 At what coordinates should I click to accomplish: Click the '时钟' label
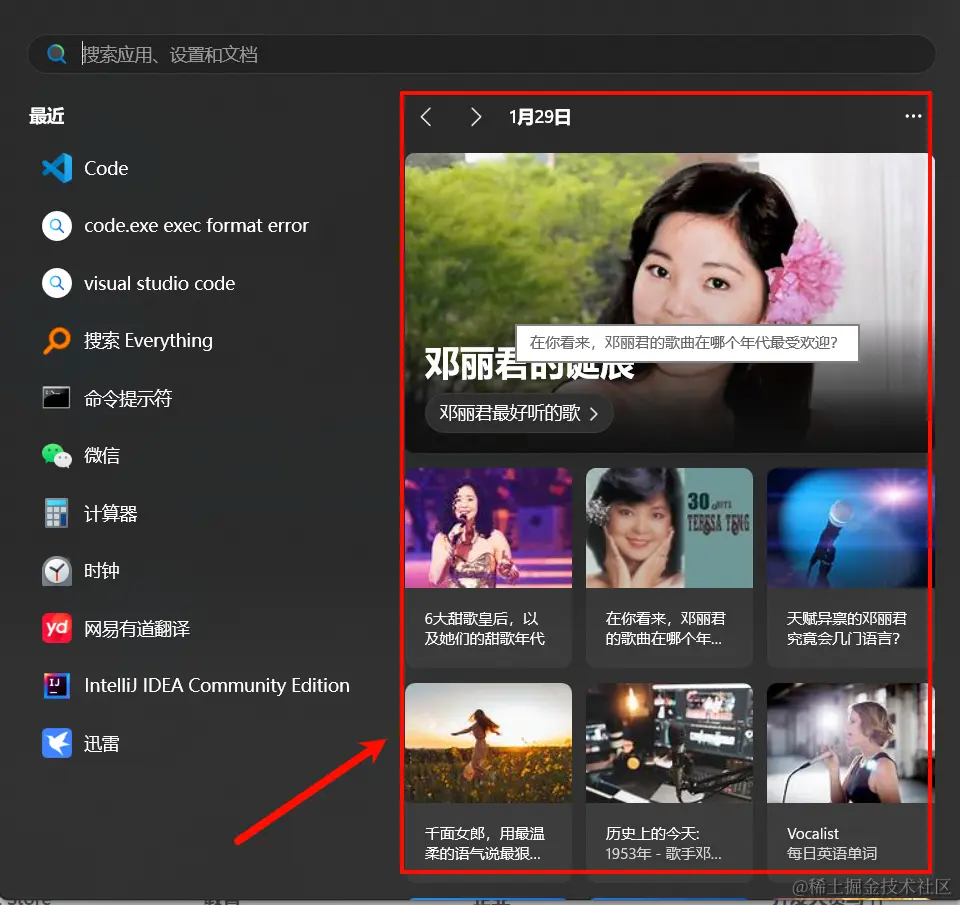(x=102, y=571)
